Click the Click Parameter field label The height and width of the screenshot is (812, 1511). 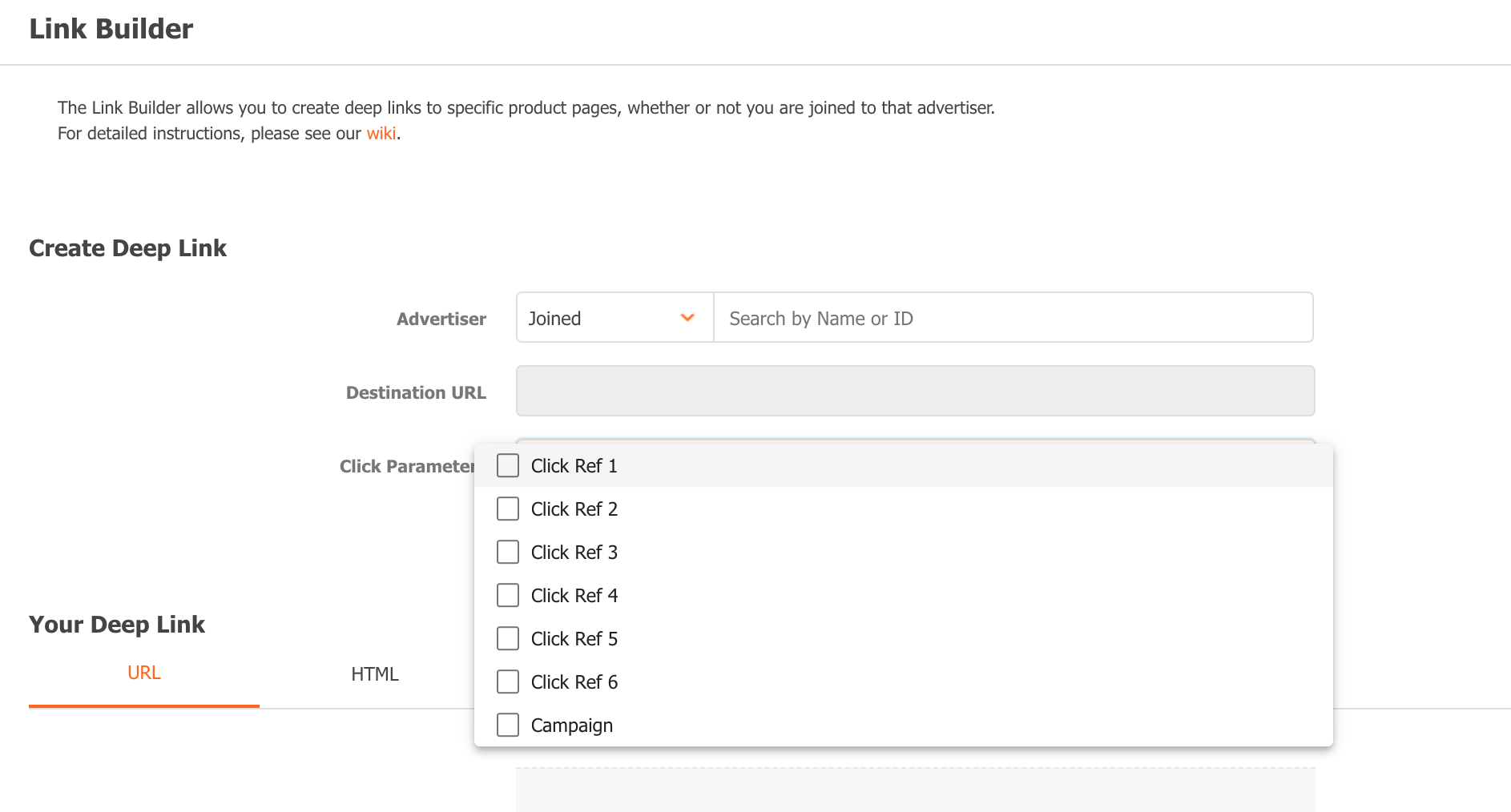[406, 466]
